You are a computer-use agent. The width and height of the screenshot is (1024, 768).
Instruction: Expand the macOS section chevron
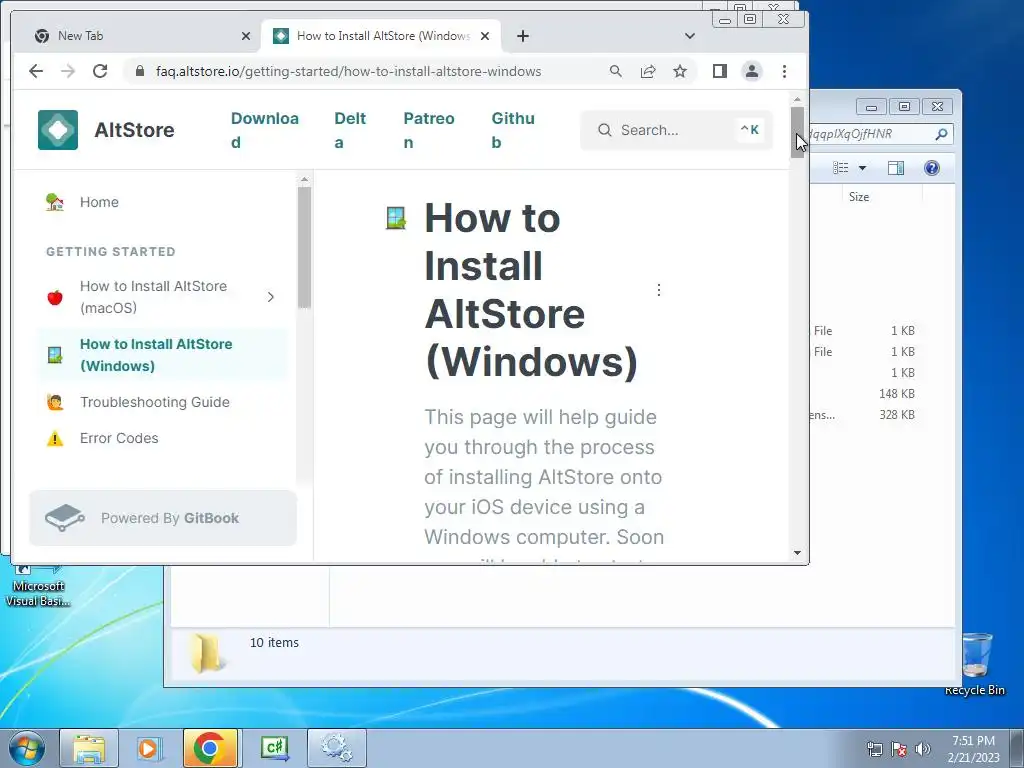pyautogui.click(x=271, y=297)
